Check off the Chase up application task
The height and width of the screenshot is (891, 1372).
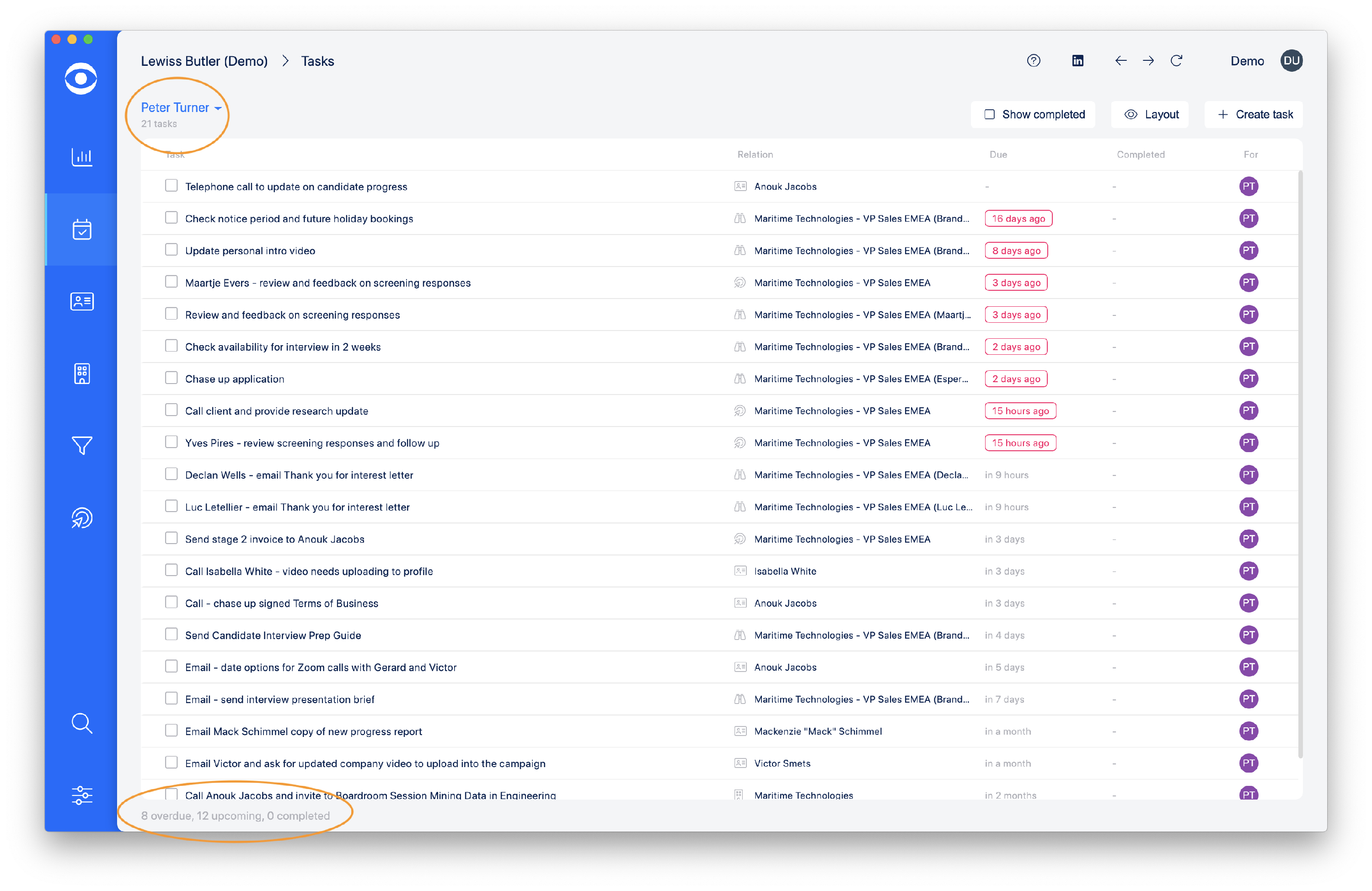point(171,378)
